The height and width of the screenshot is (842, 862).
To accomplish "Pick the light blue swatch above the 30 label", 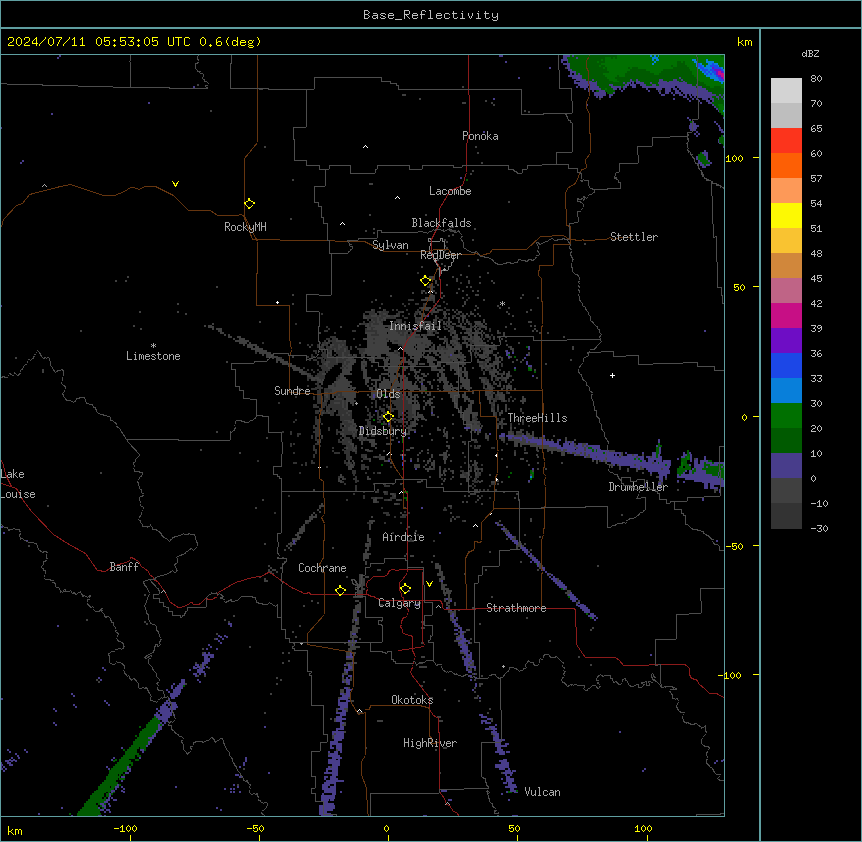I will 786,390.
